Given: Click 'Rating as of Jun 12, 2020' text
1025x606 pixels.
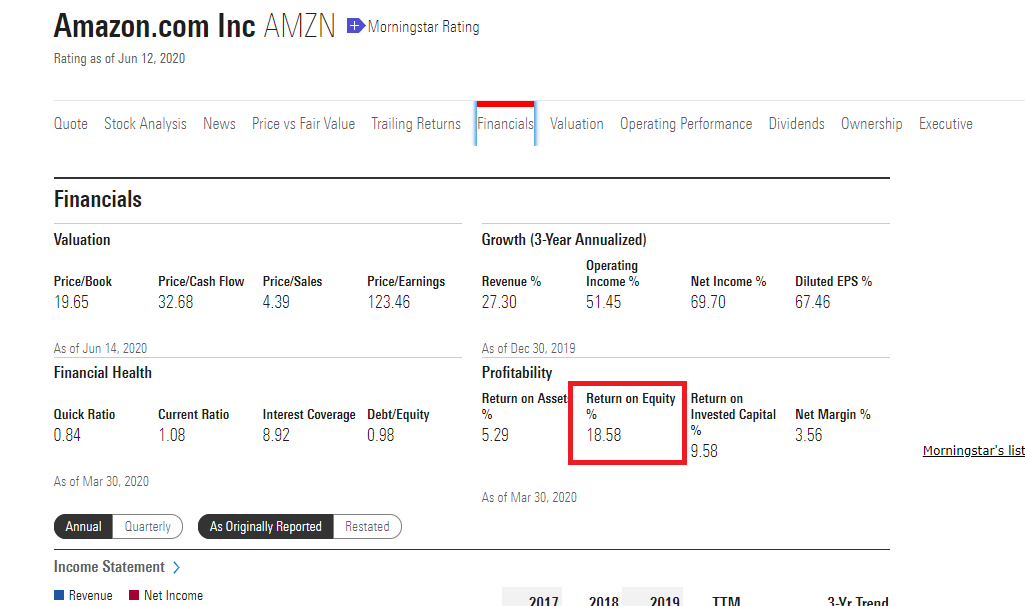Looking at the screenshot, I should click(x=119, y=59).
